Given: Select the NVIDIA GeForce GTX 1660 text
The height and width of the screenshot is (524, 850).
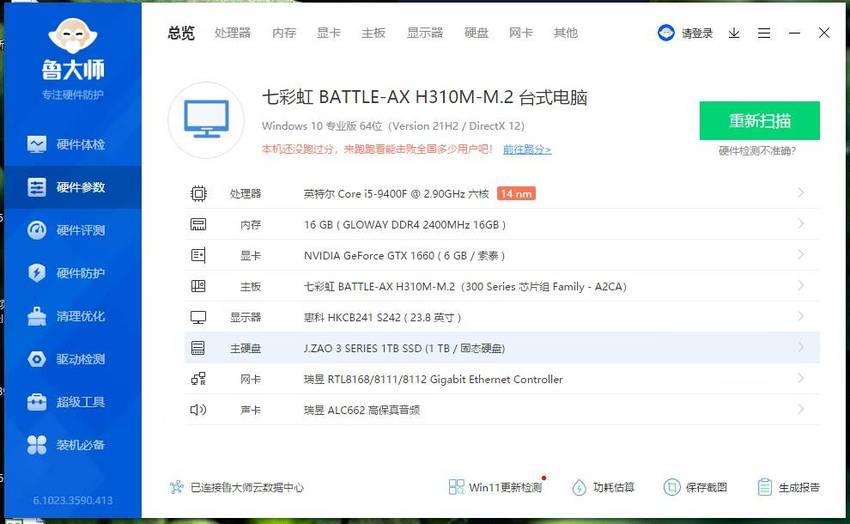Looking at the screenshot, I should click(x=404, y=255).
